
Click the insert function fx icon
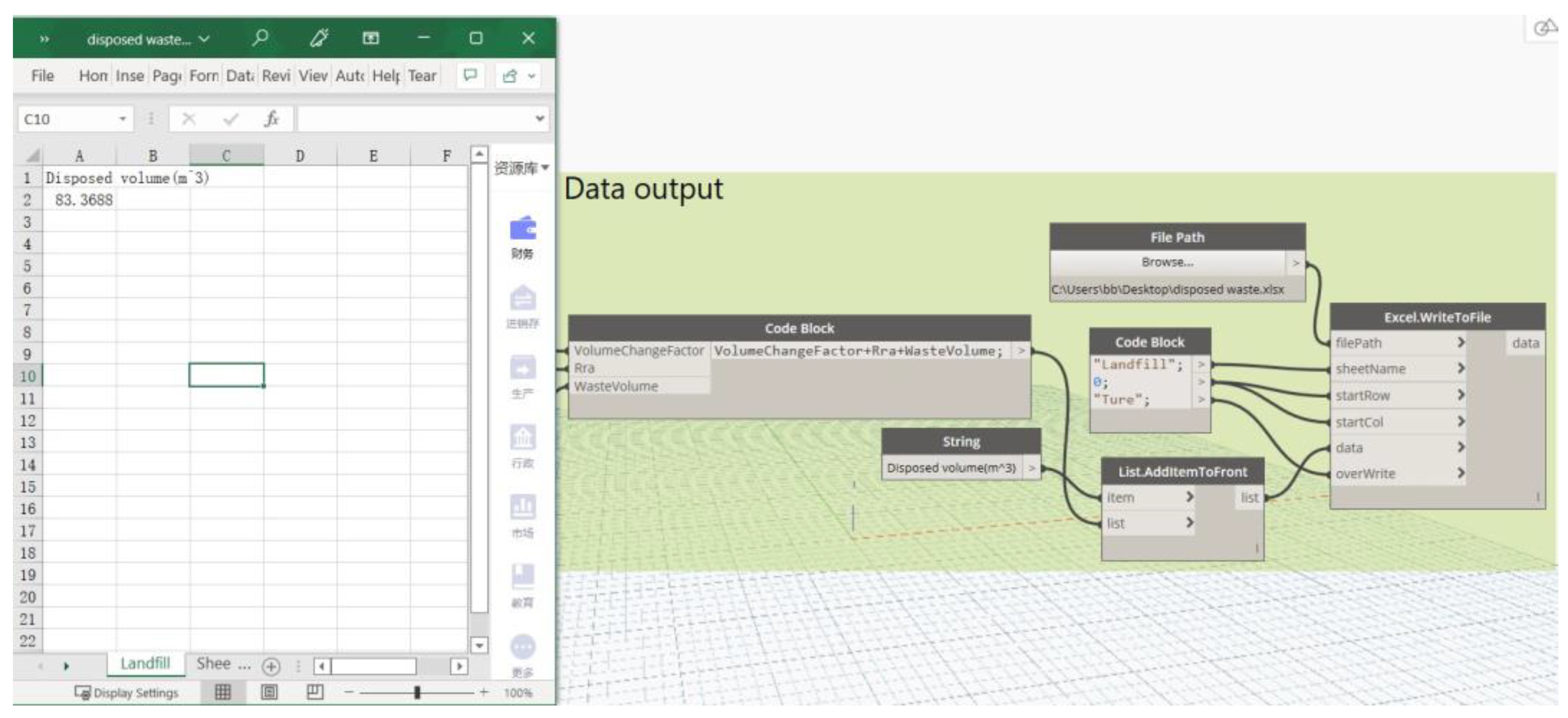pyautogui.click(x=271, y=119)
